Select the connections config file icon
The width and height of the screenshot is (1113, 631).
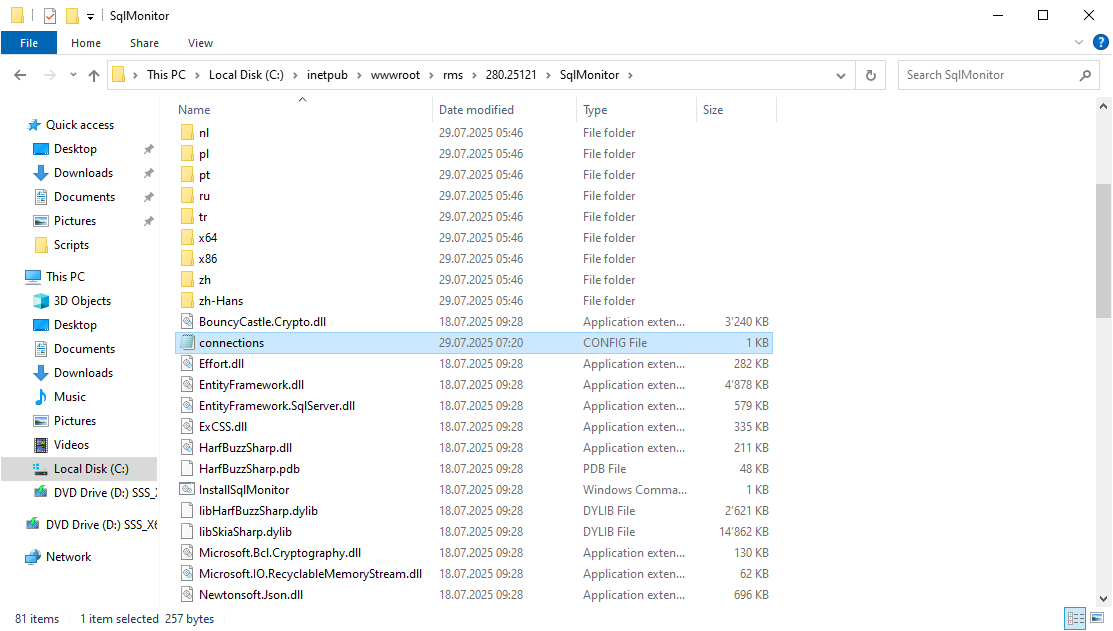pyautogui.click(x=187, y=343)
